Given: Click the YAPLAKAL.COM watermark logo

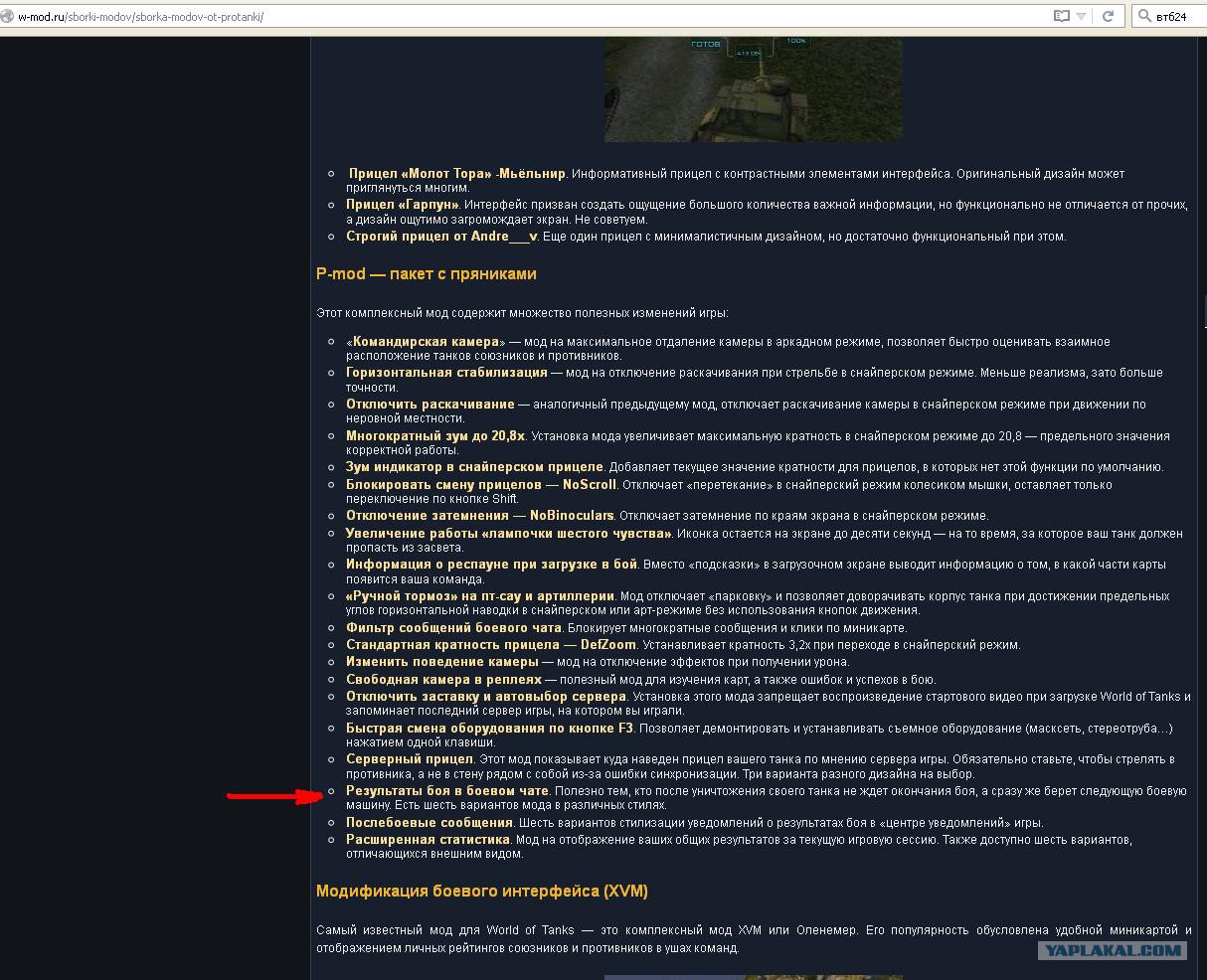Looking at the screenshot, I should point(1113,950).
